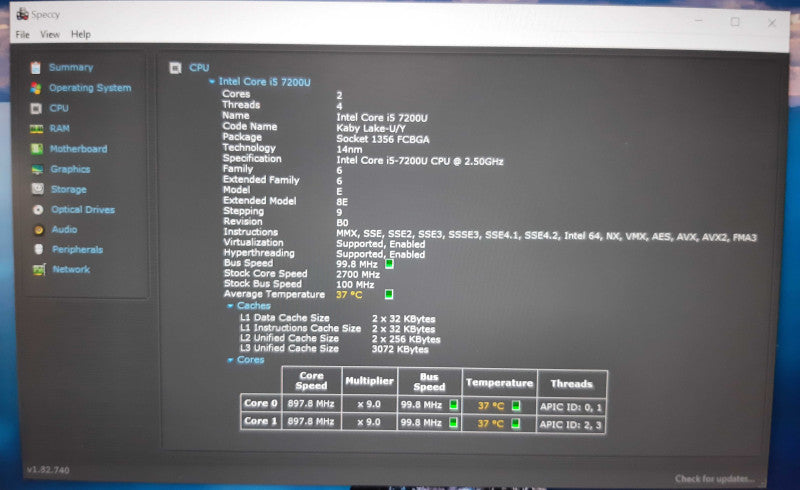Screen dimensions: 800x490
Task: Open the Graphics section label
Action: pos(70,169)
